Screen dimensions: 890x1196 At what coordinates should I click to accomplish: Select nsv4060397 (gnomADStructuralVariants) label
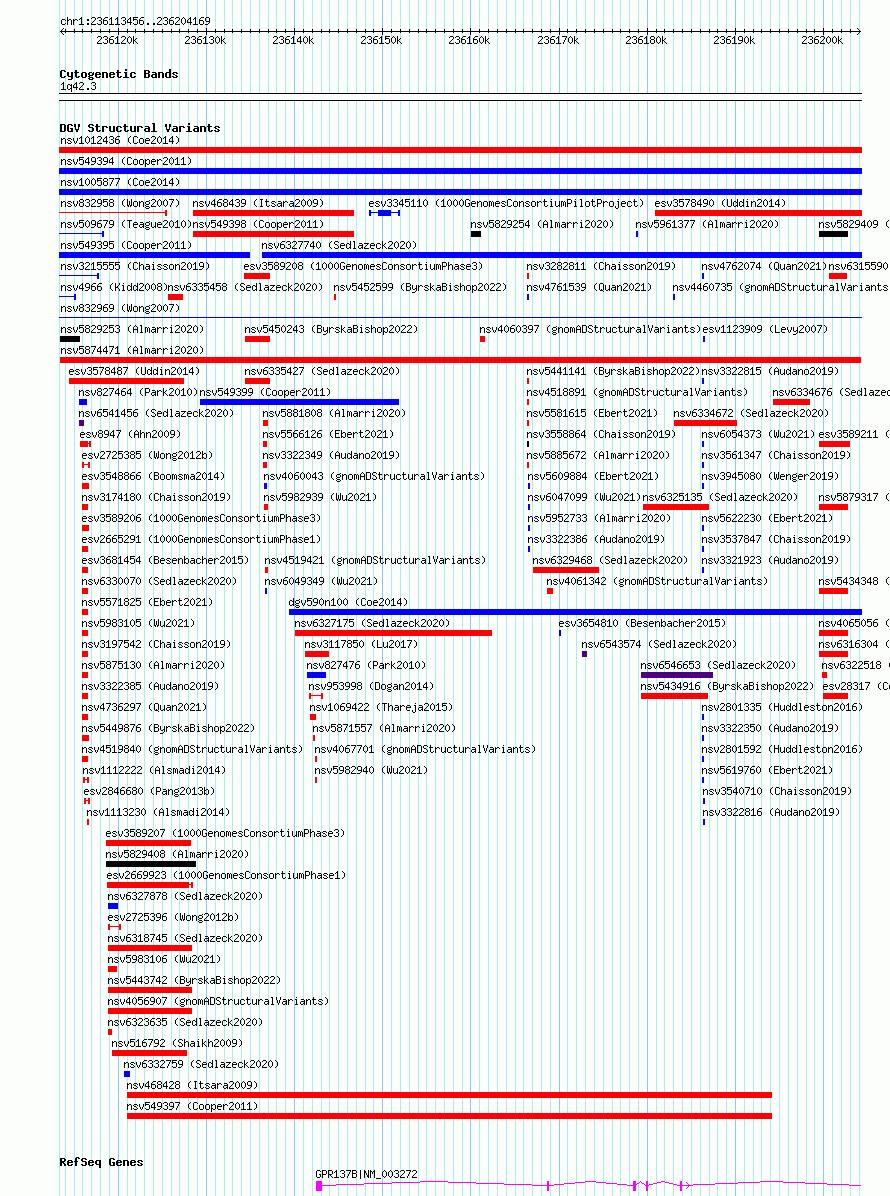tap(590, 330)
